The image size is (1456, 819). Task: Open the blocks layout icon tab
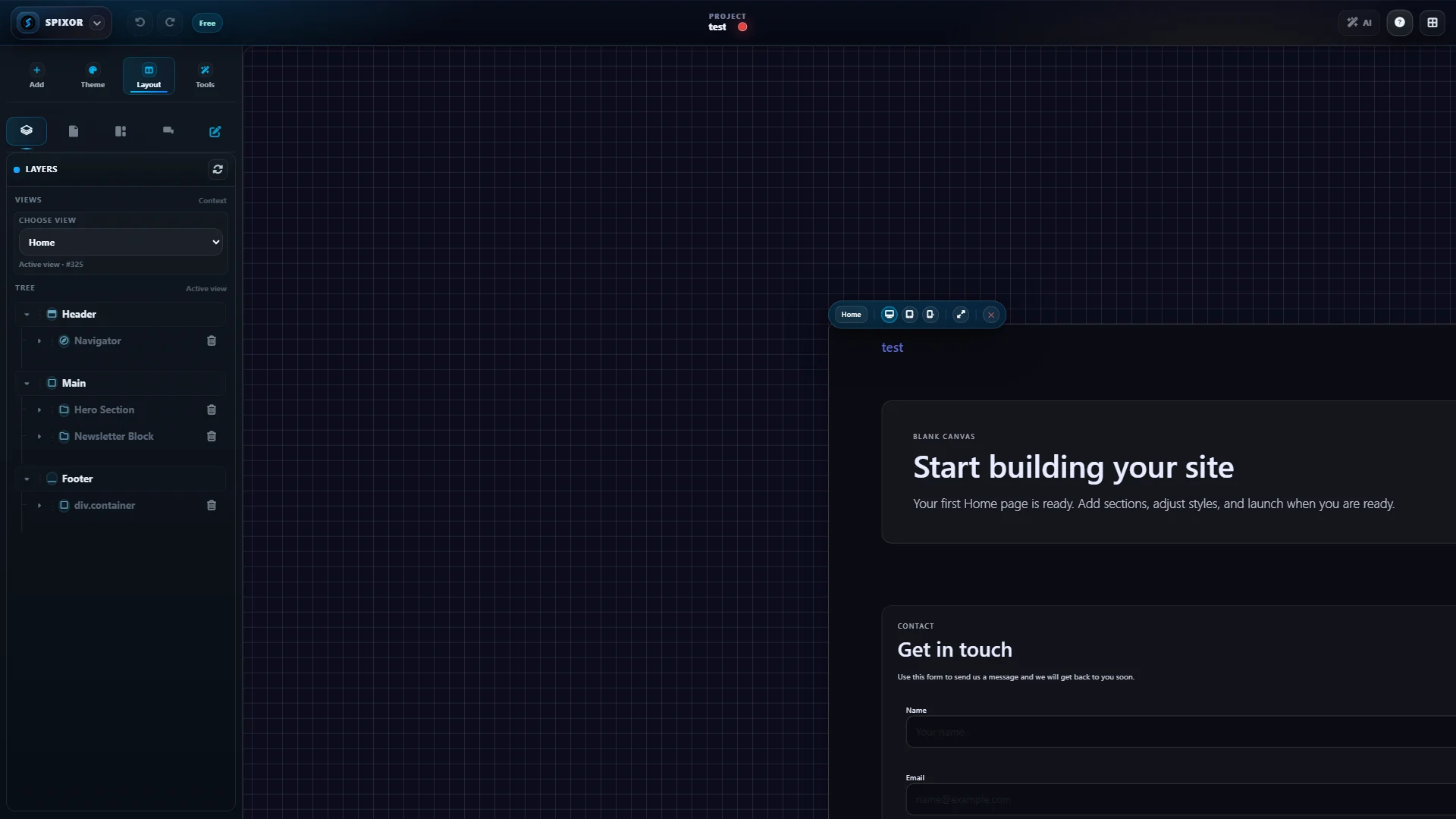[x=121, y=131]
